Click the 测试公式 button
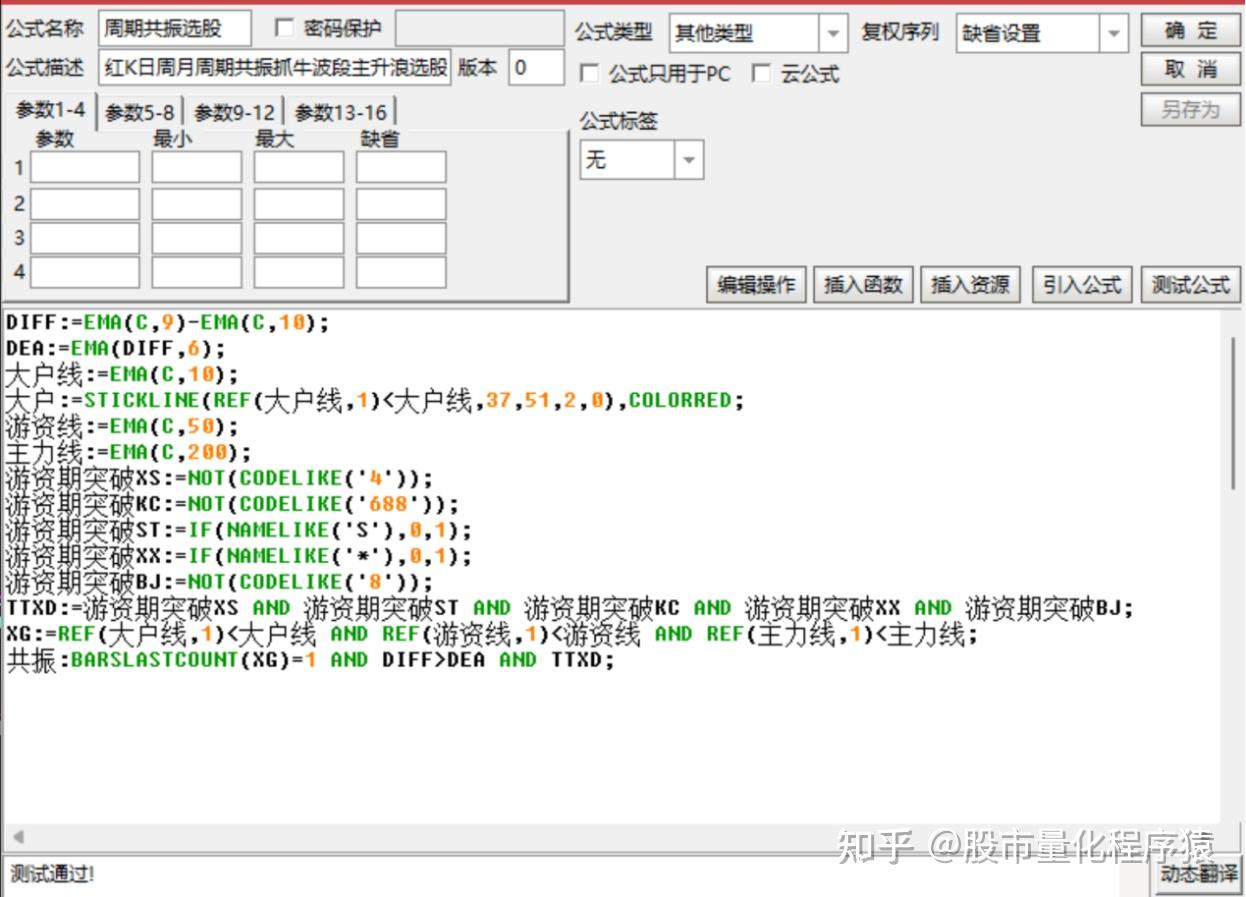Image resolution: width=1246 pixels, height=897 pixels. tap(1190, 285)
